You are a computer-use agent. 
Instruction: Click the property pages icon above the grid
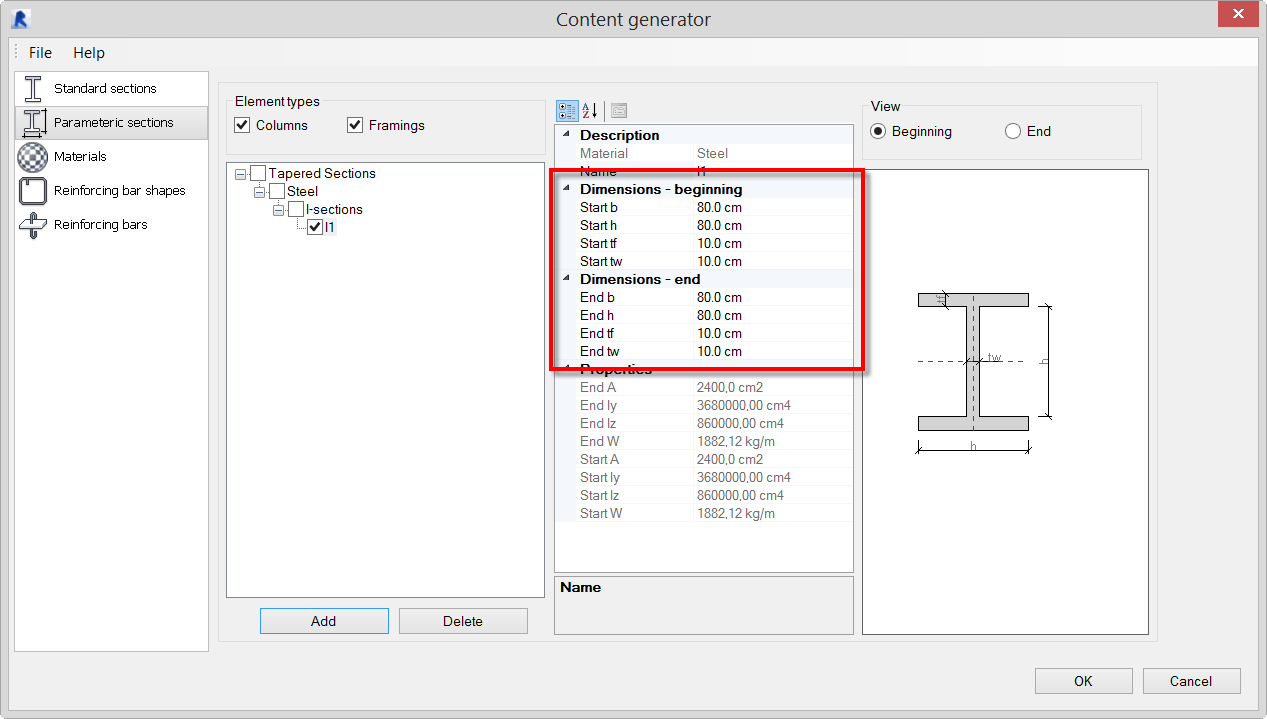[619, 110]
